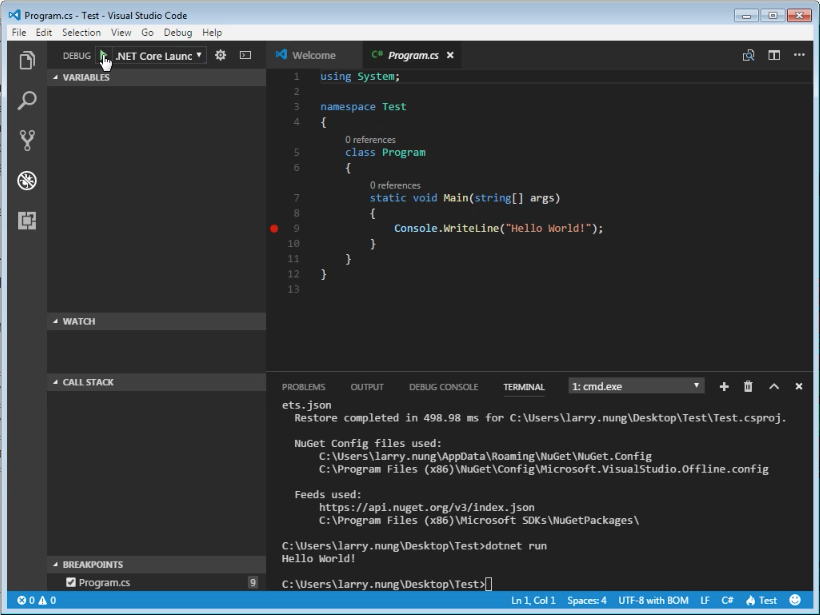Open the Debug view in activity bar
The height and width of the screenshot is (615, 820).
click(x=27, y=180)
